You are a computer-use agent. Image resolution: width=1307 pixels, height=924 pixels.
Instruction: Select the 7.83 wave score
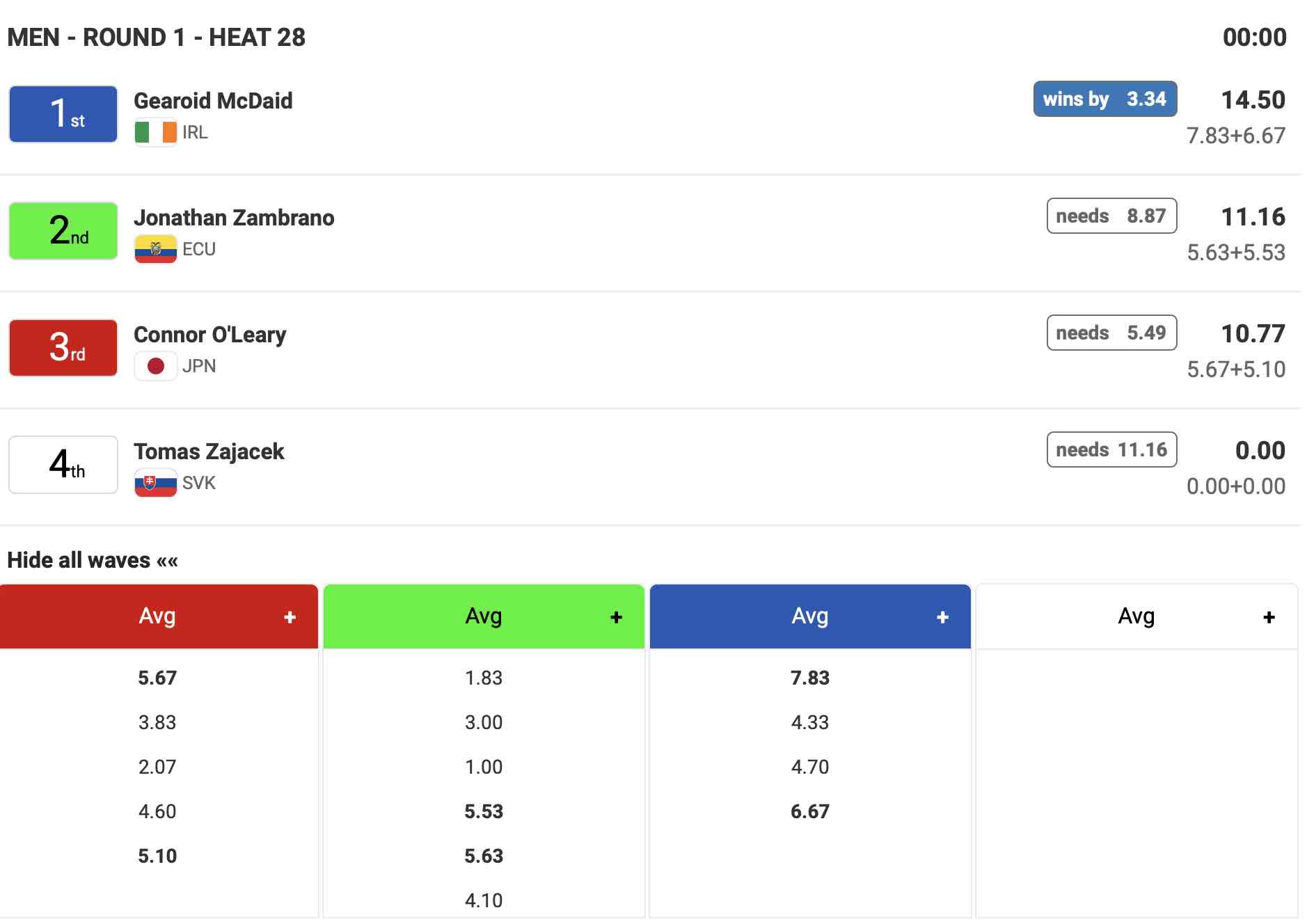[809, 678]
